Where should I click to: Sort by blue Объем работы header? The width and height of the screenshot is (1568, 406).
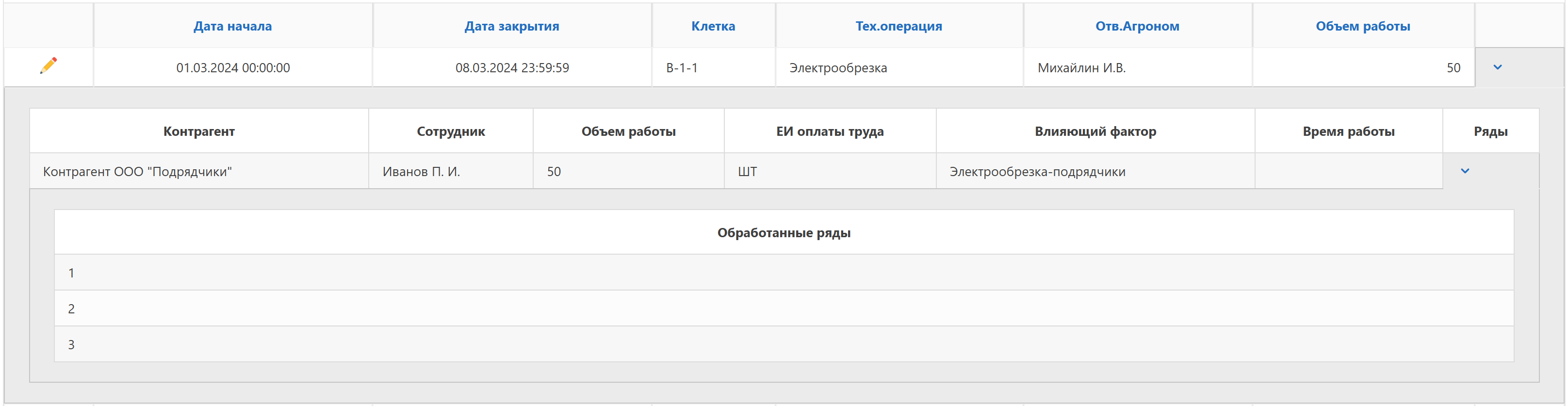pyautogui.click(x=1363, y=26)
